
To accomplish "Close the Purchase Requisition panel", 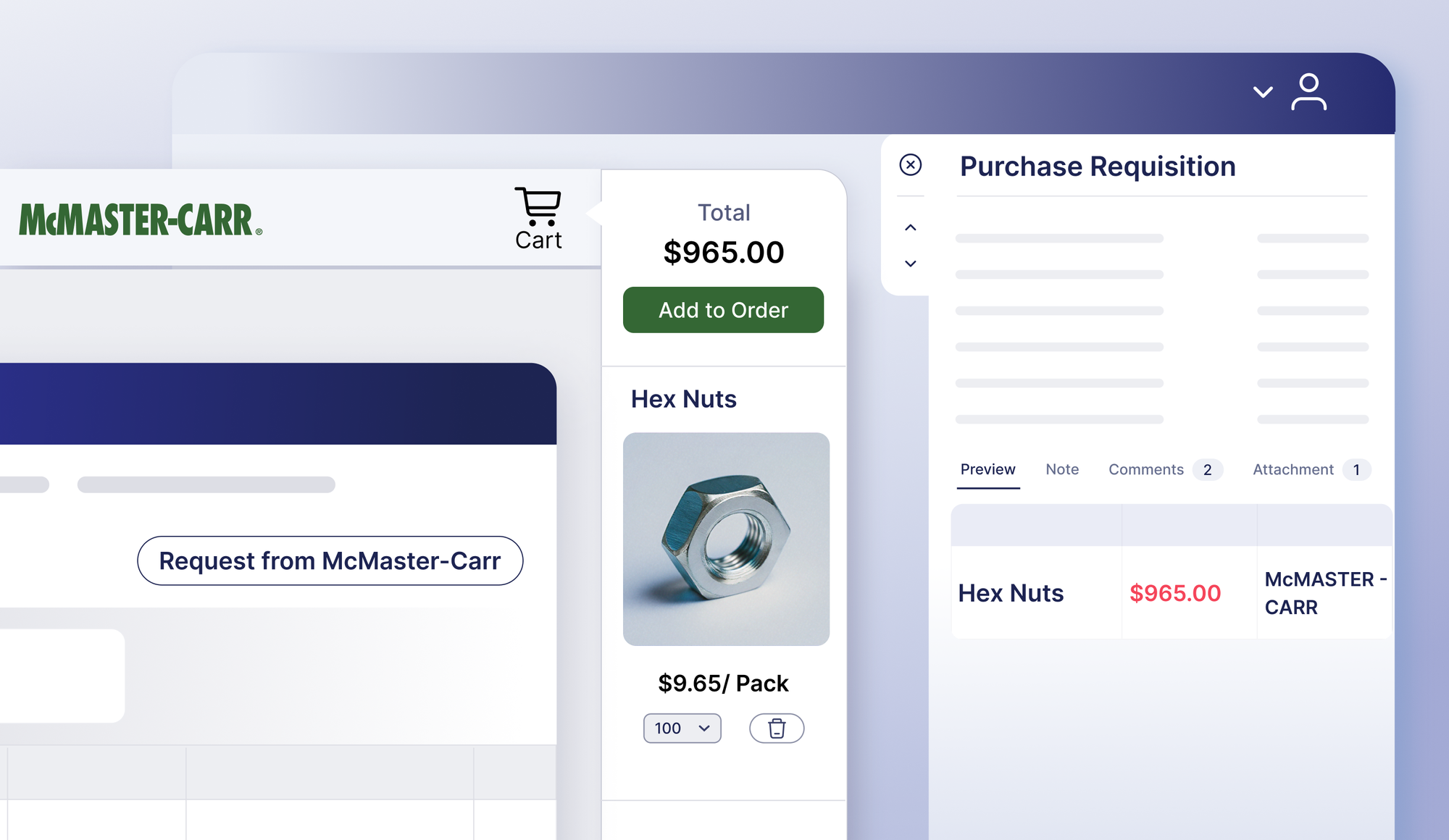I will click(x=910, y=165).
